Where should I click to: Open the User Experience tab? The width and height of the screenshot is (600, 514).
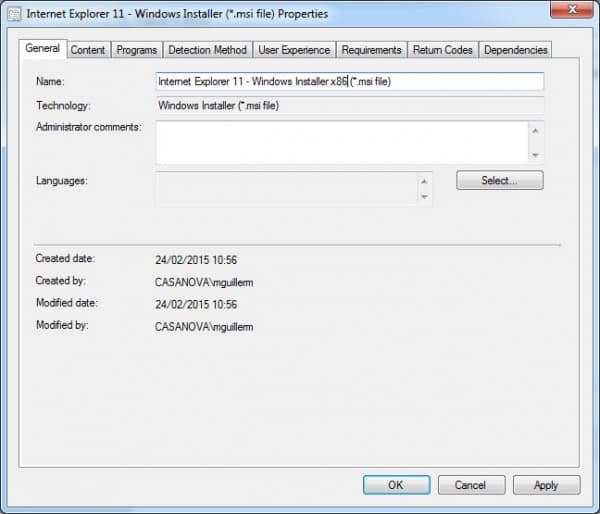[294, 50]
